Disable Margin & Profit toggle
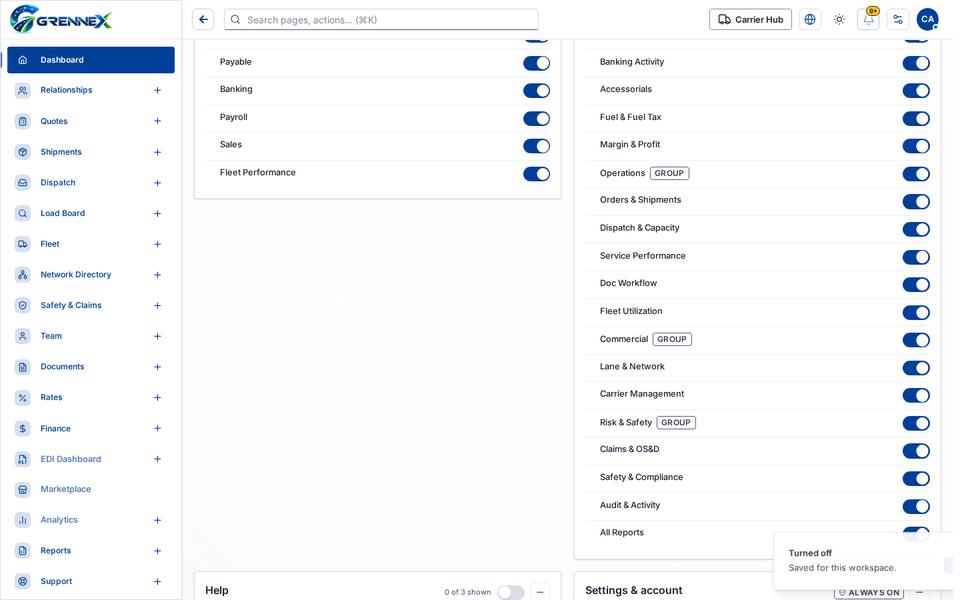 [916, 146]
